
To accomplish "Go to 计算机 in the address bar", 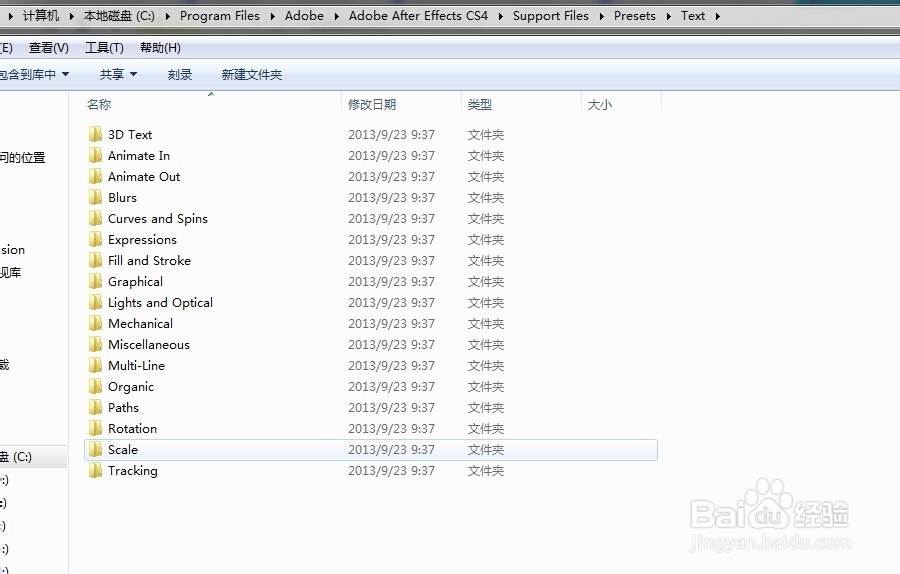I will click(41, 16).
